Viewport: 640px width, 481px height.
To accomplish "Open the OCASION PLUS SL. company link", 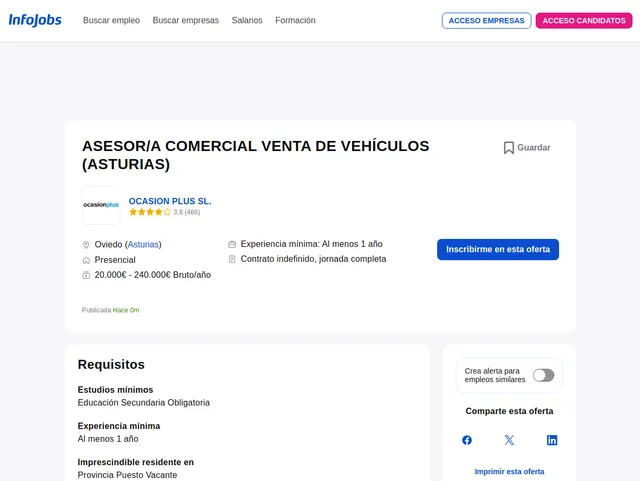I will point(170,201).
